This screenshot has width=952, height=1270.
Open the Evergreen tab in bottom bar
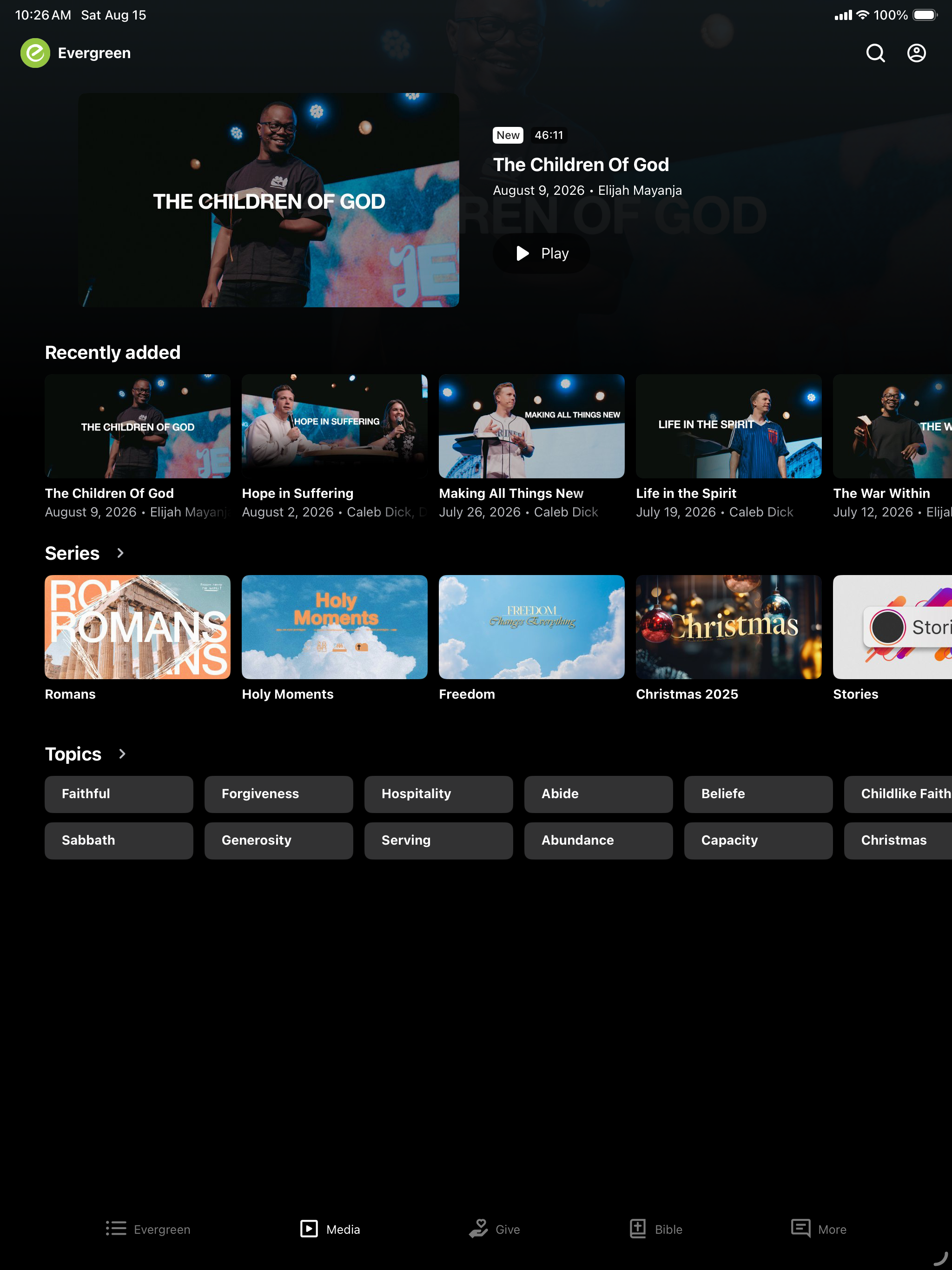tap(148, 1229)
